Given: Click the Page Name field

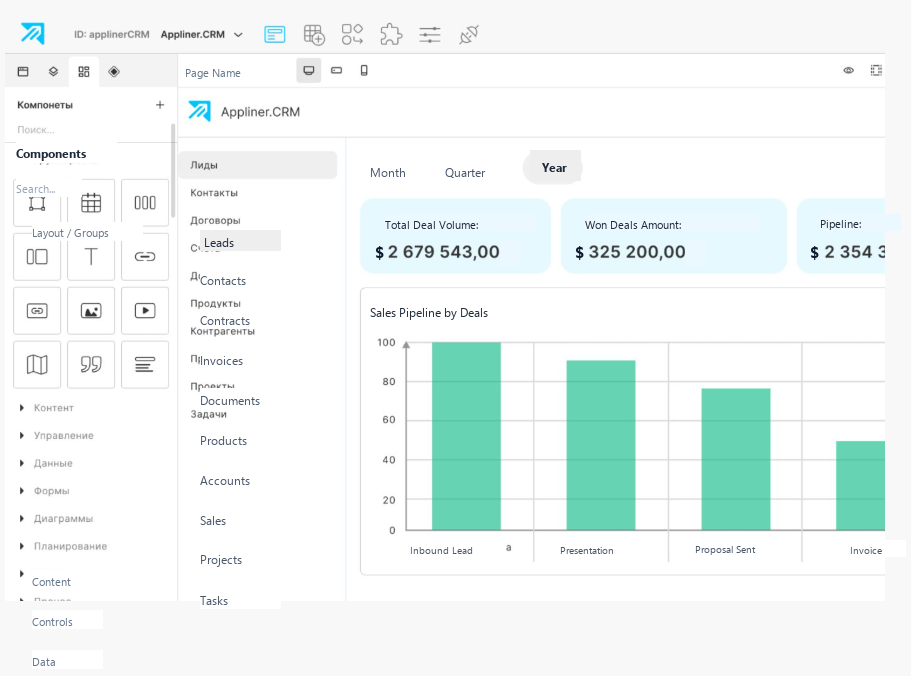Looking at the screenshot, I should [213, 73].
